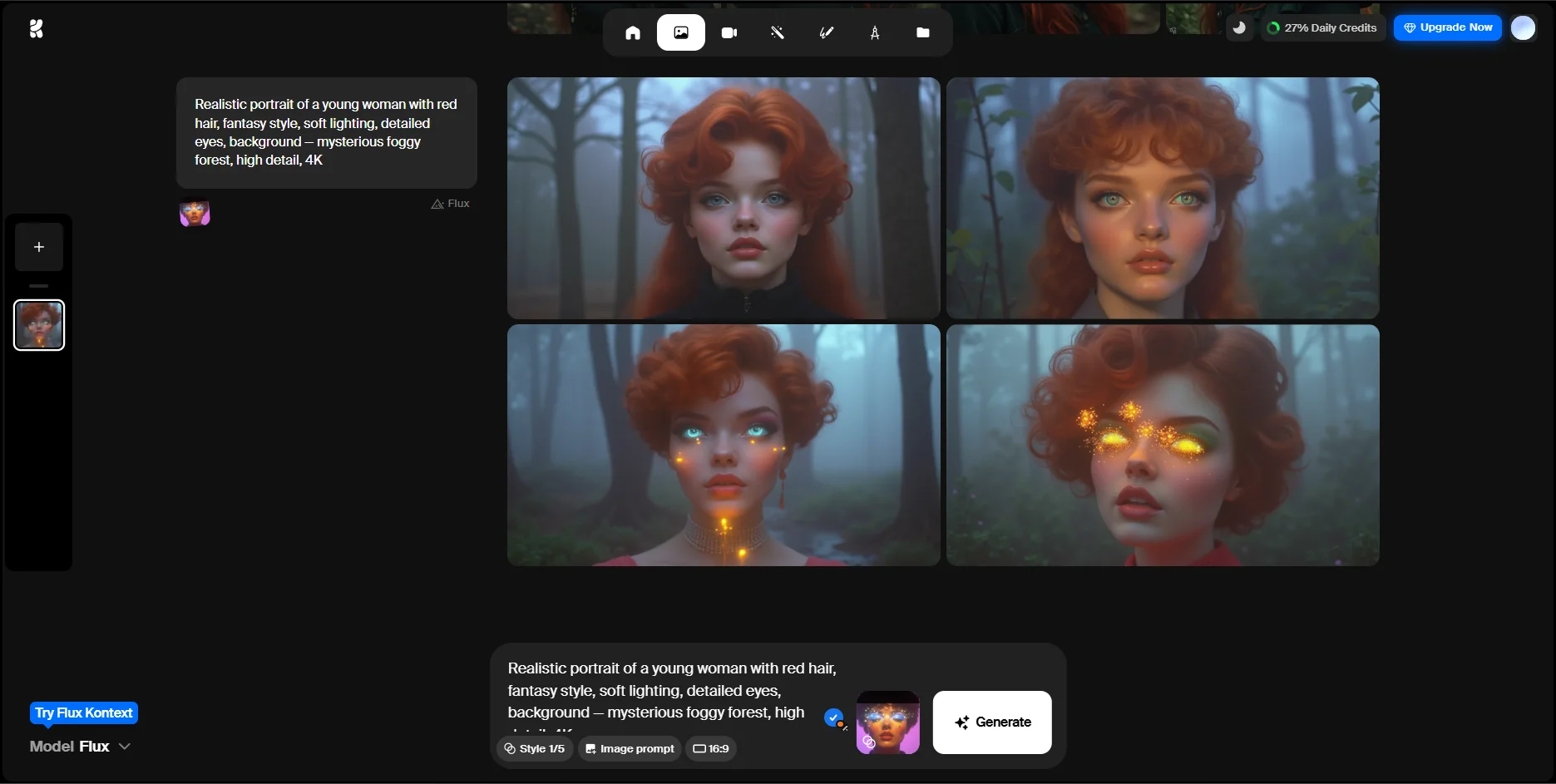Select the magic wand enhancer tool

[x=778, y=32]
